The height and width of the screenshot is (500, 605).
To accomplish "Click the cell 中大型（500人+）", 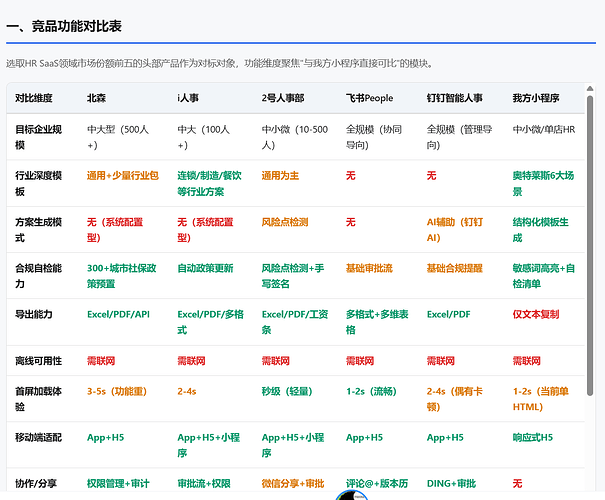I will coord(118,137).
